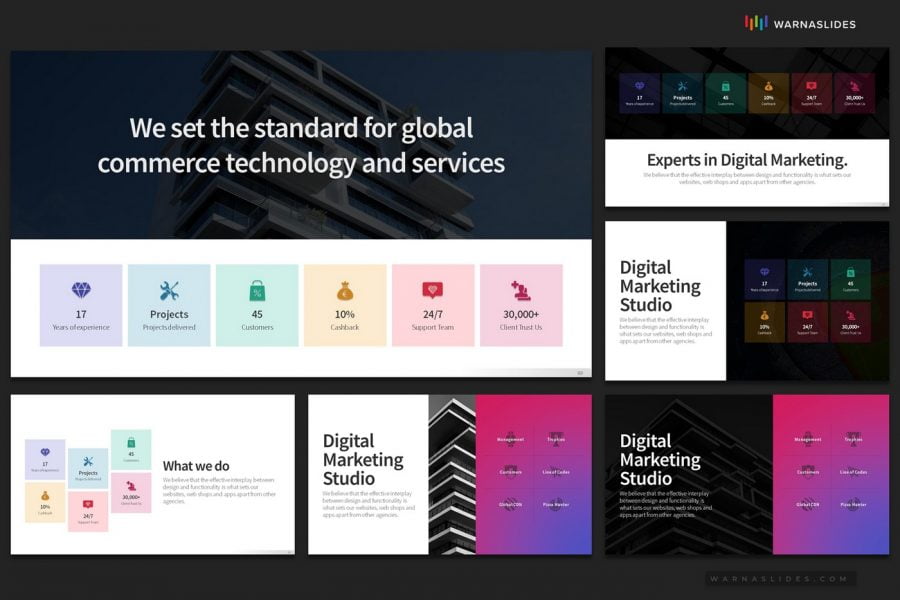Click the heart chat icon for 24/7 Support
Image resolution: width=900 pixels, height=600 pixels.
pyautogui.click(x=433, y=289)
